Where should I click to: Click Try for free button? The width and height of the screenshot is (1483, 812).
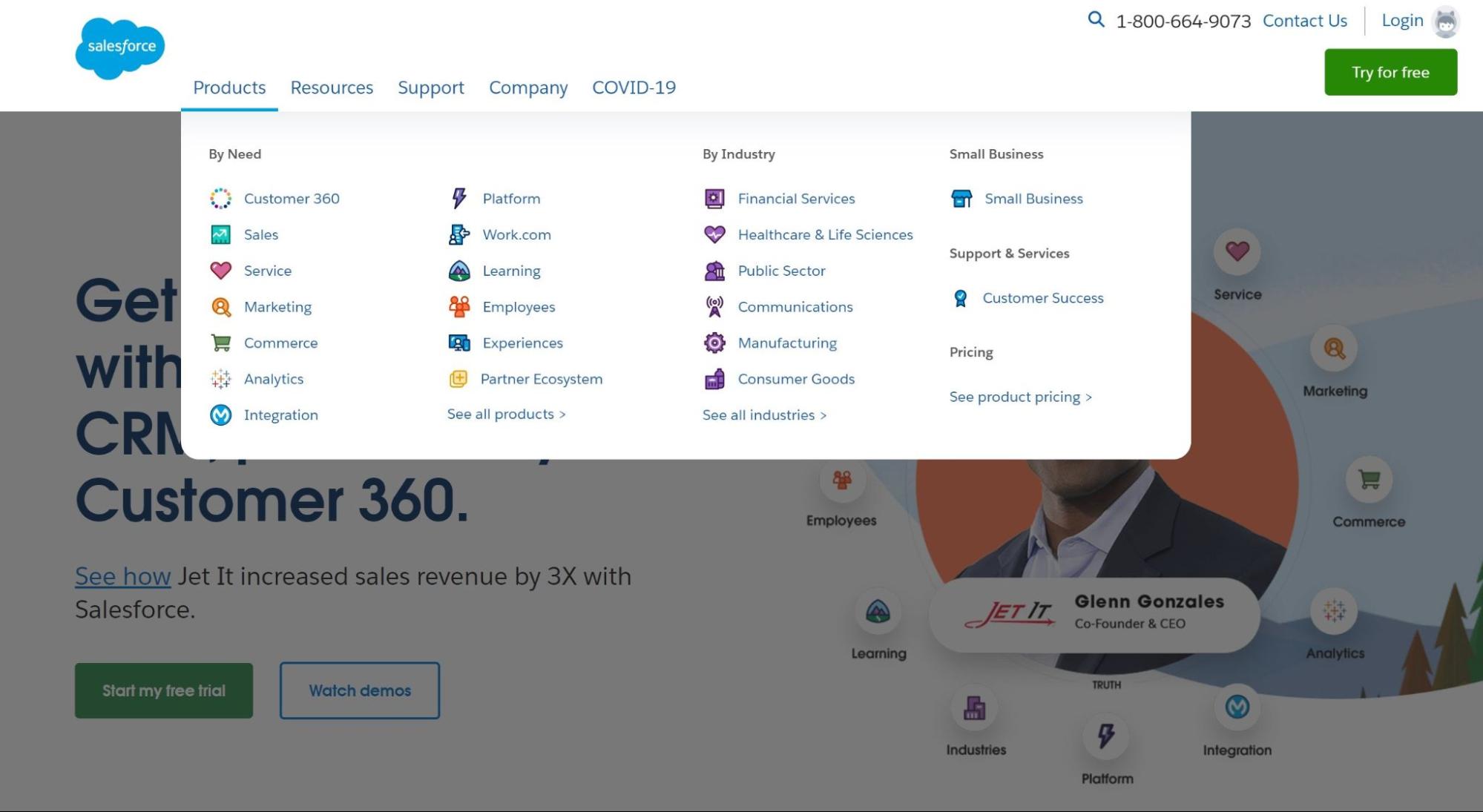(x=1390, y=72)
